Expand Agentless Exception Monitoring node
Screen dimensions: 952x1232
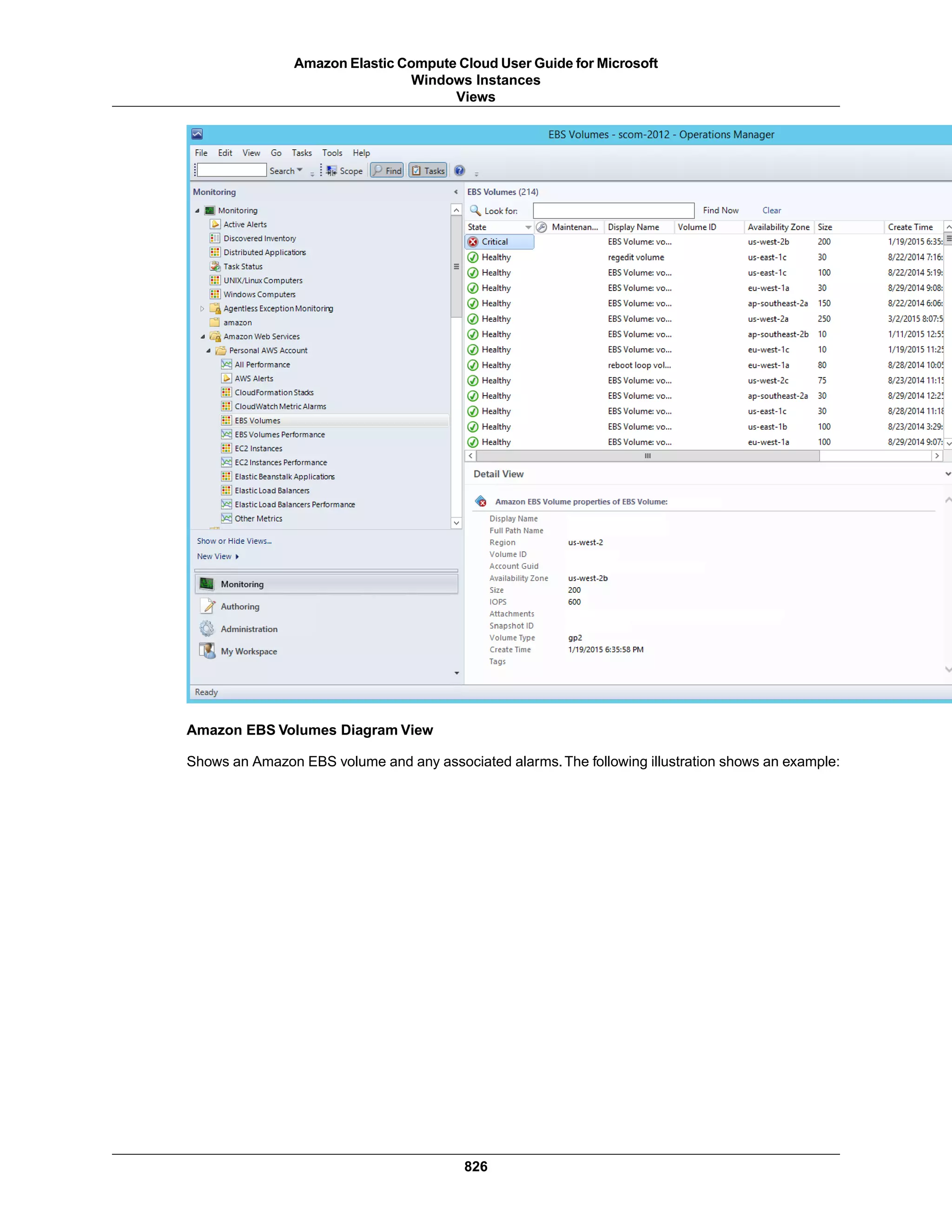202,309
